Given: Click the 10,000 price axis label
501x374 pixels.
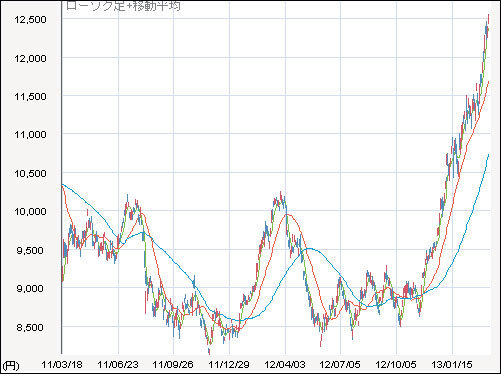Looking at the screenshot, I should pyautogui.click(x=30, y=211).
